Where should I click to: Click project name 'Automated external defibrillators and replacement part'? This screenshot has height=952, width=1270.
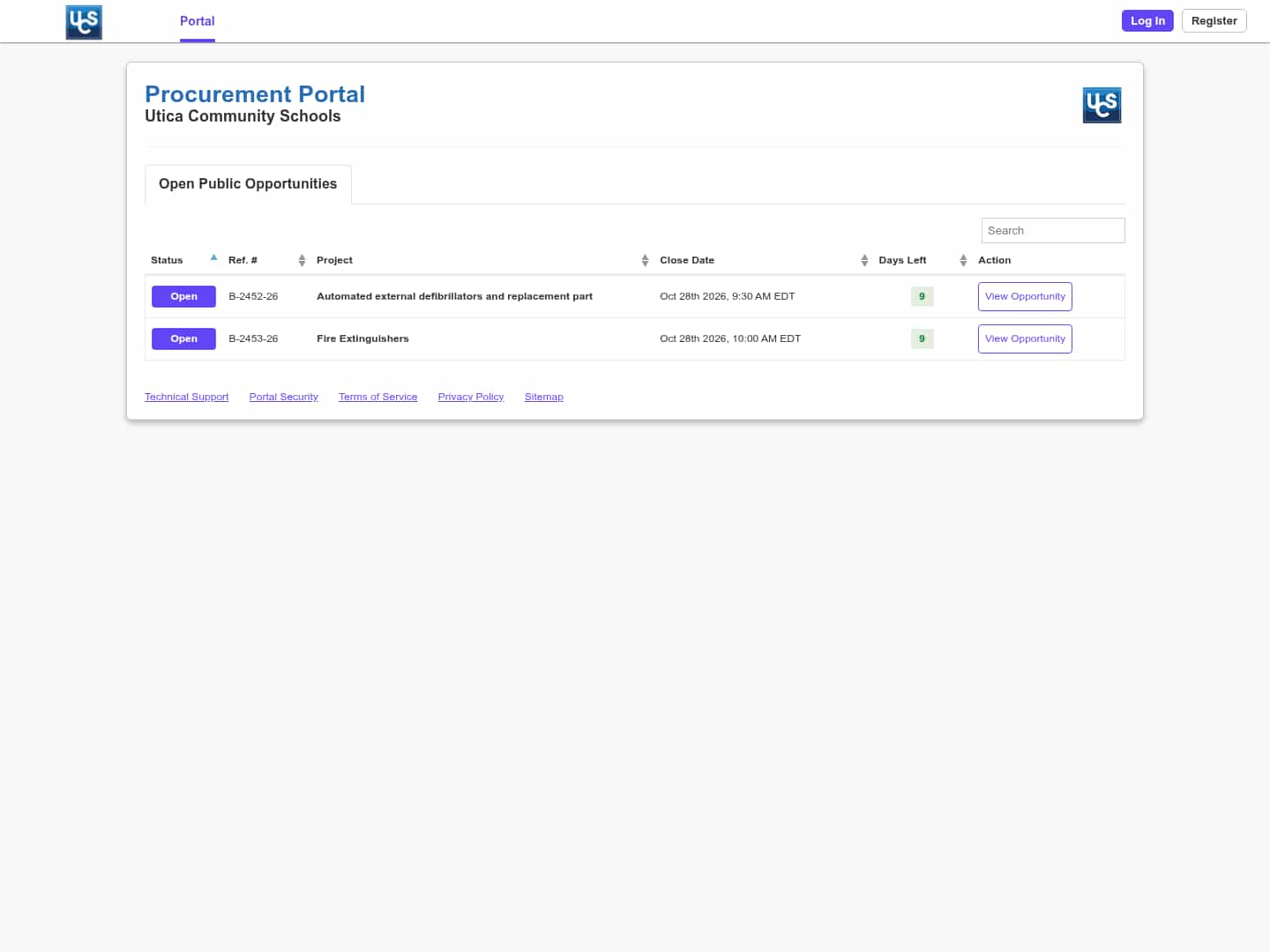(x=454, y=296)
